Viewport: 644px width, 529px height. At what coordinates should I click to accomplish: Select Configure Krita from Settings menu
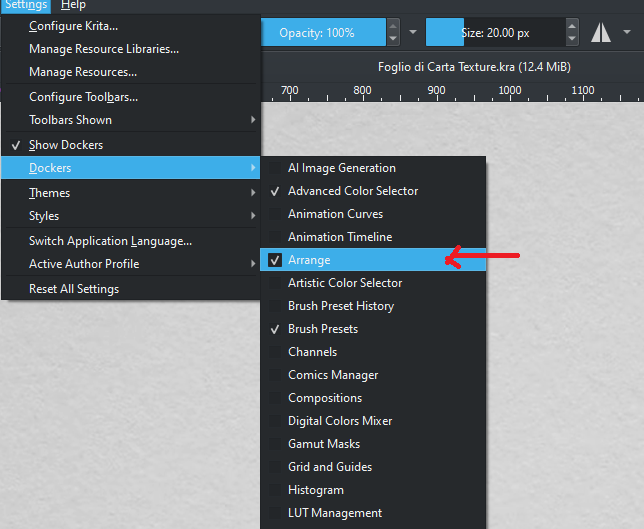(73, 26)
